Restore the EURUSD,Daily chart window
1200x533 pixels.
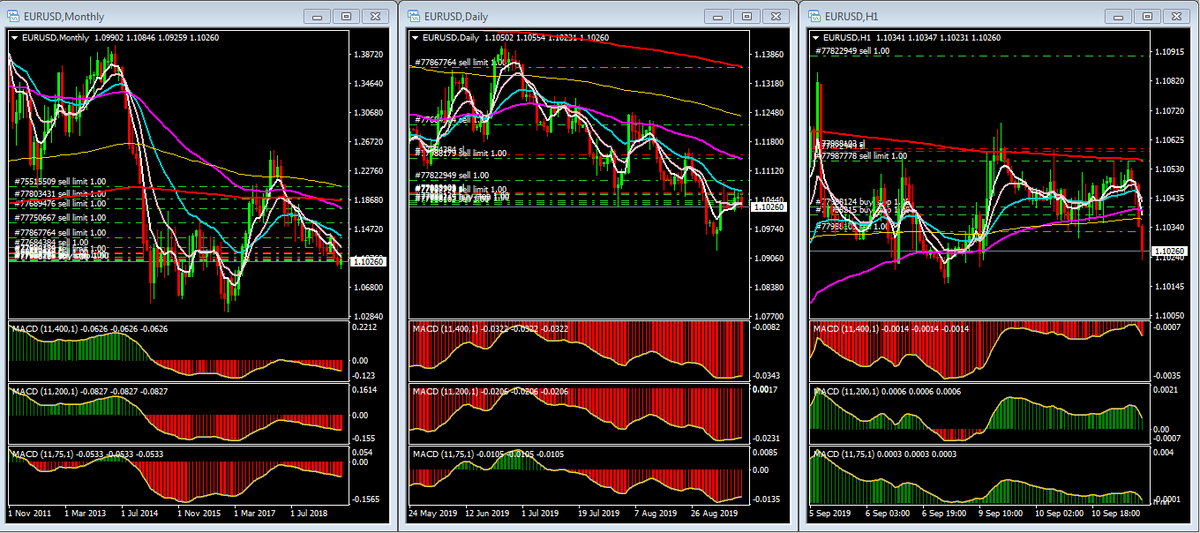coord(747,16)
